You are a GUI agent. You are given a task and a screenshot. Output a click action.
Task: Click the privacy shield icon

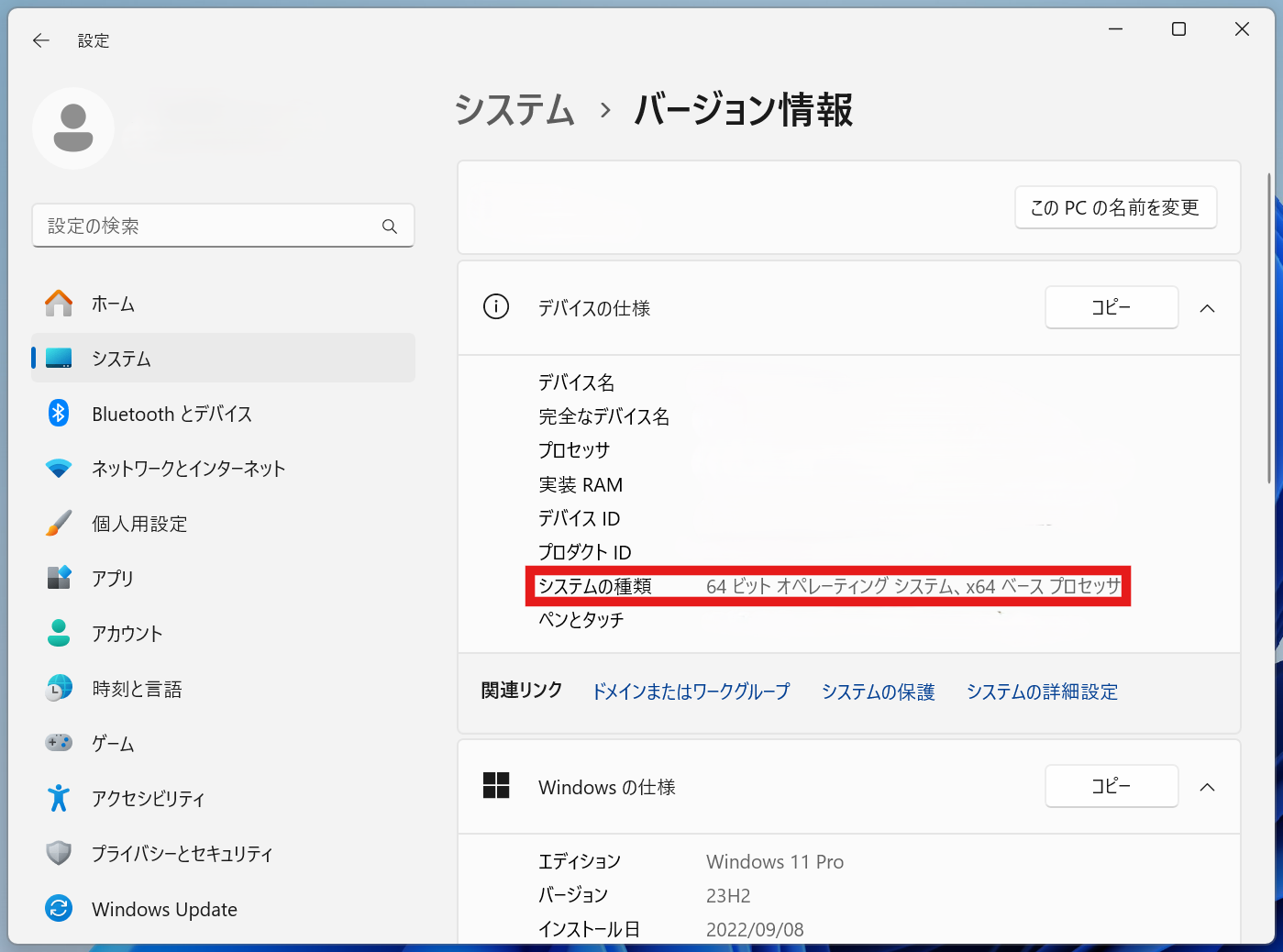(x=59, y=853)
